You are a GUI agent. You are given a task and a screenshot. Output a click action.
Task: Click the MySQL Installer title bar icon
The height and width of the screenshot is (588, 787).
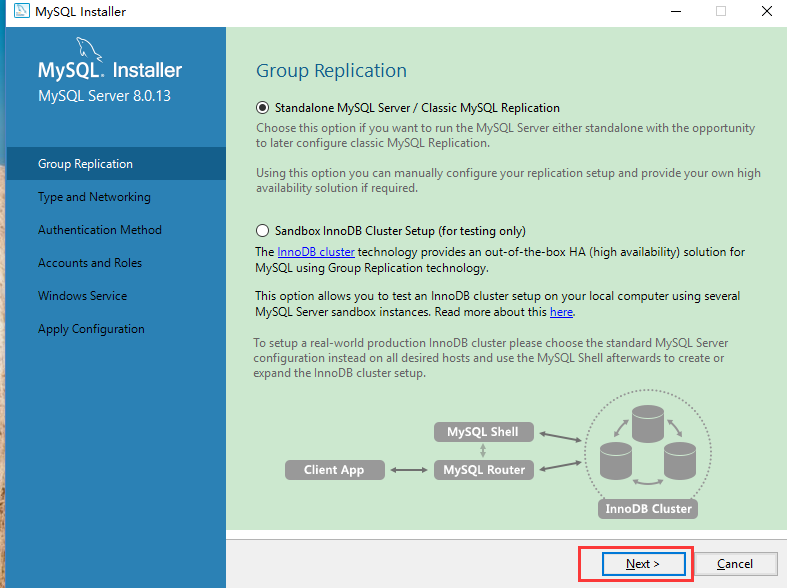[x=22, y=11]
